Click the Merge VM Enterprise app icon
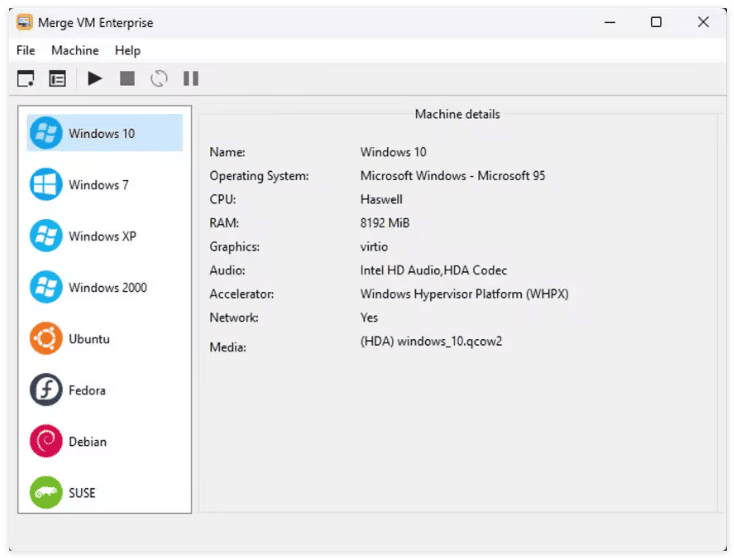Image resolution: width=734 pixels, height=558 pixels. 24,22
